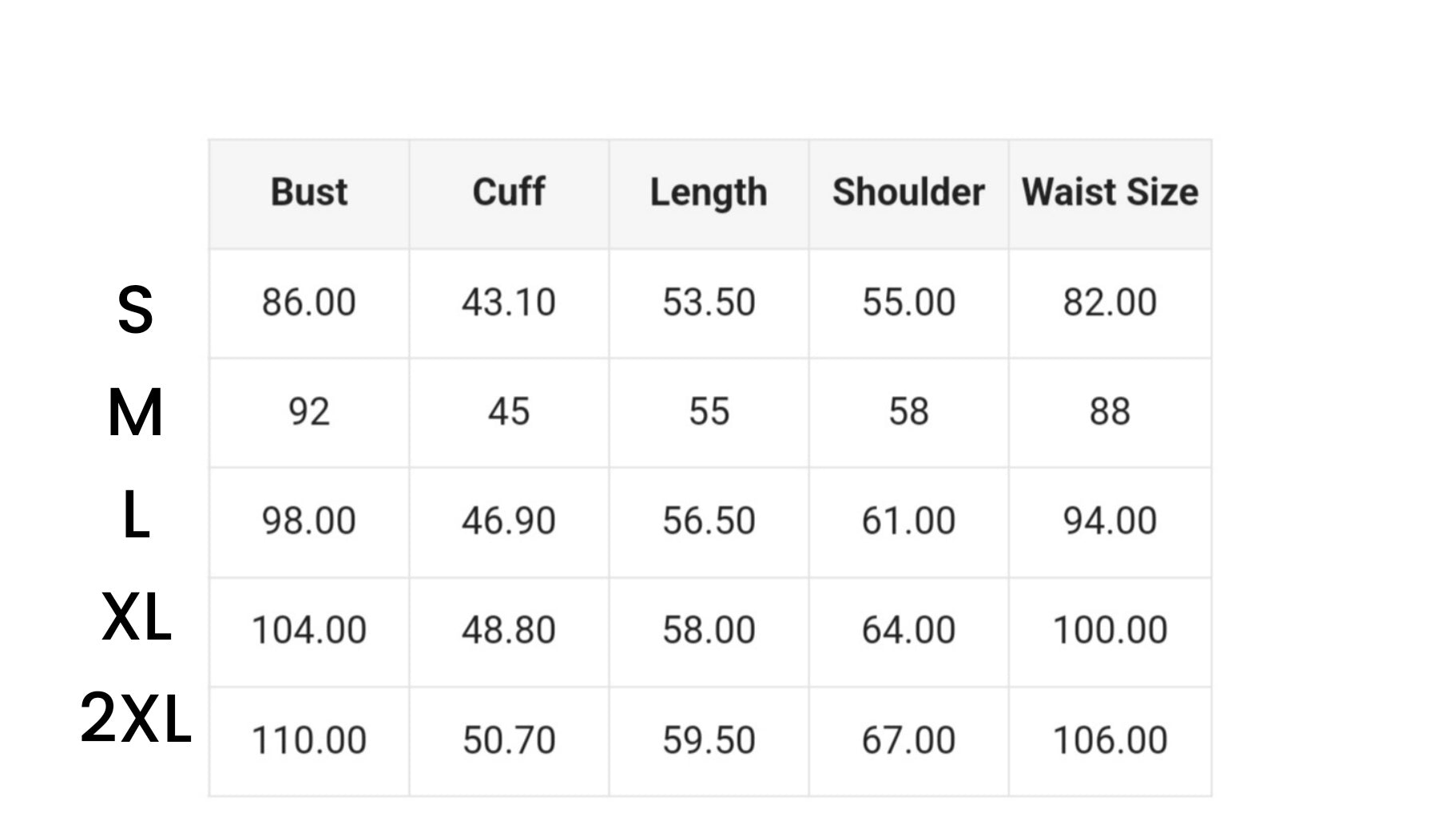Click the S size row label

[x=135, y=310]
